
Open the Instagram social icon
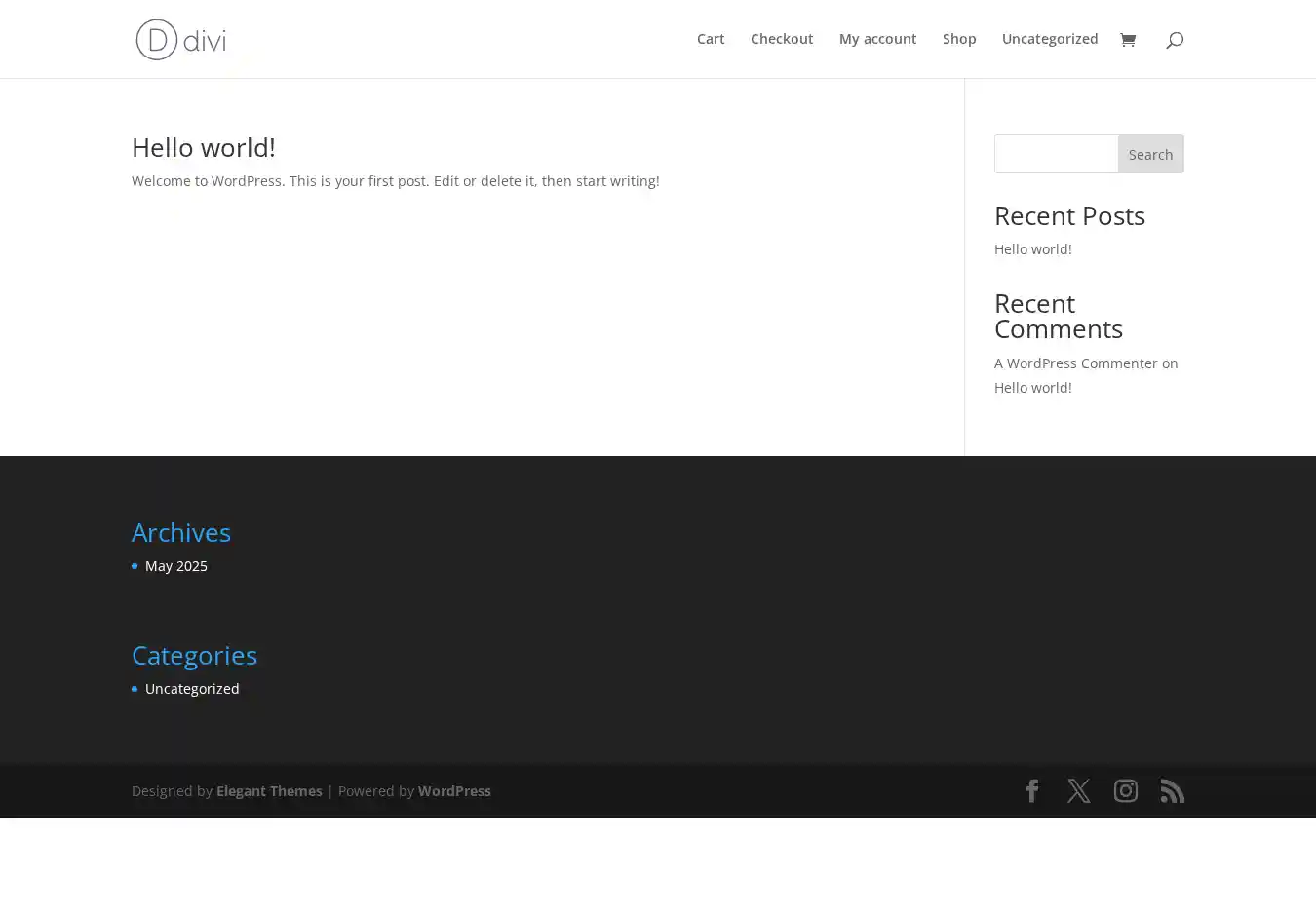coord(1126,791)
